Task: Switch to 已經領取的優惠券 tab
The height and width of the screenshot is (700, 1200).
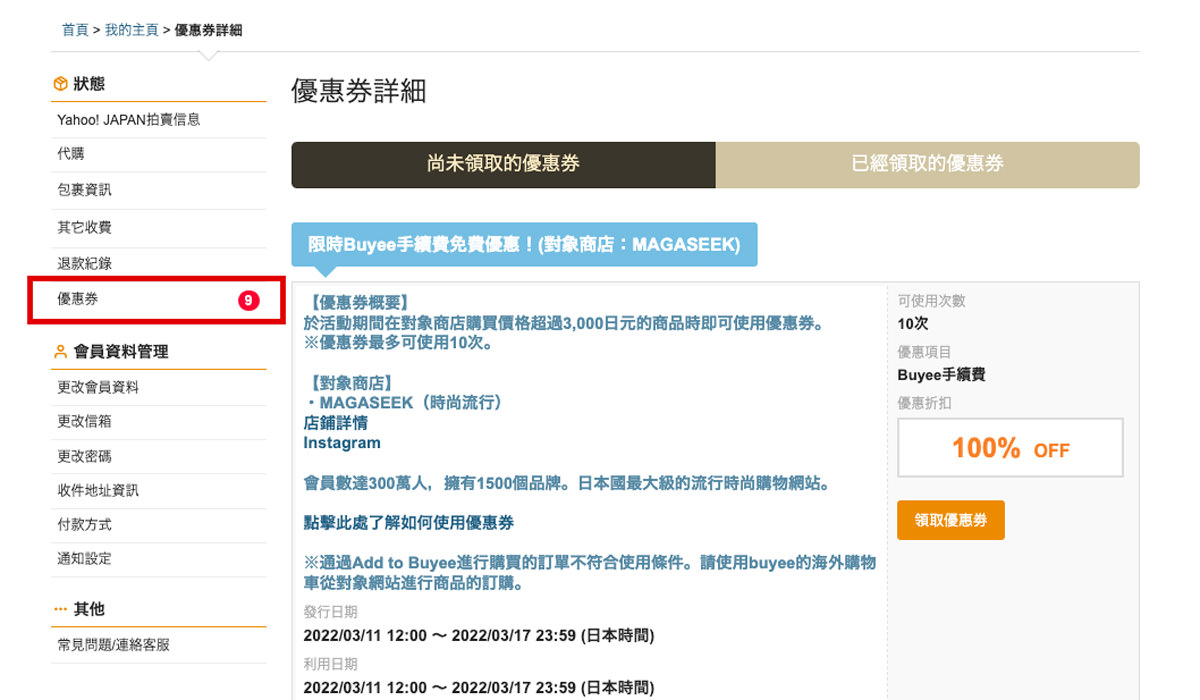Action: click(927, 164)
